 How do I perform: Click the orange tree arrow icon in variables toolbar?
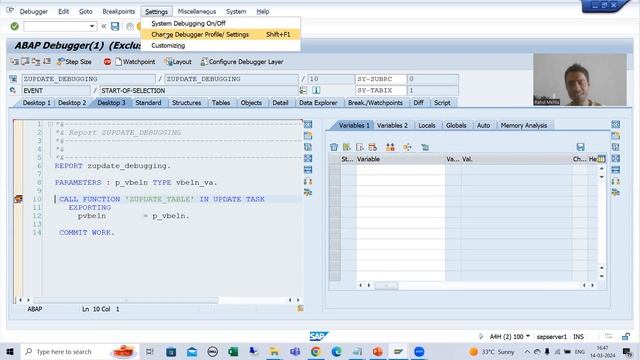407,147
